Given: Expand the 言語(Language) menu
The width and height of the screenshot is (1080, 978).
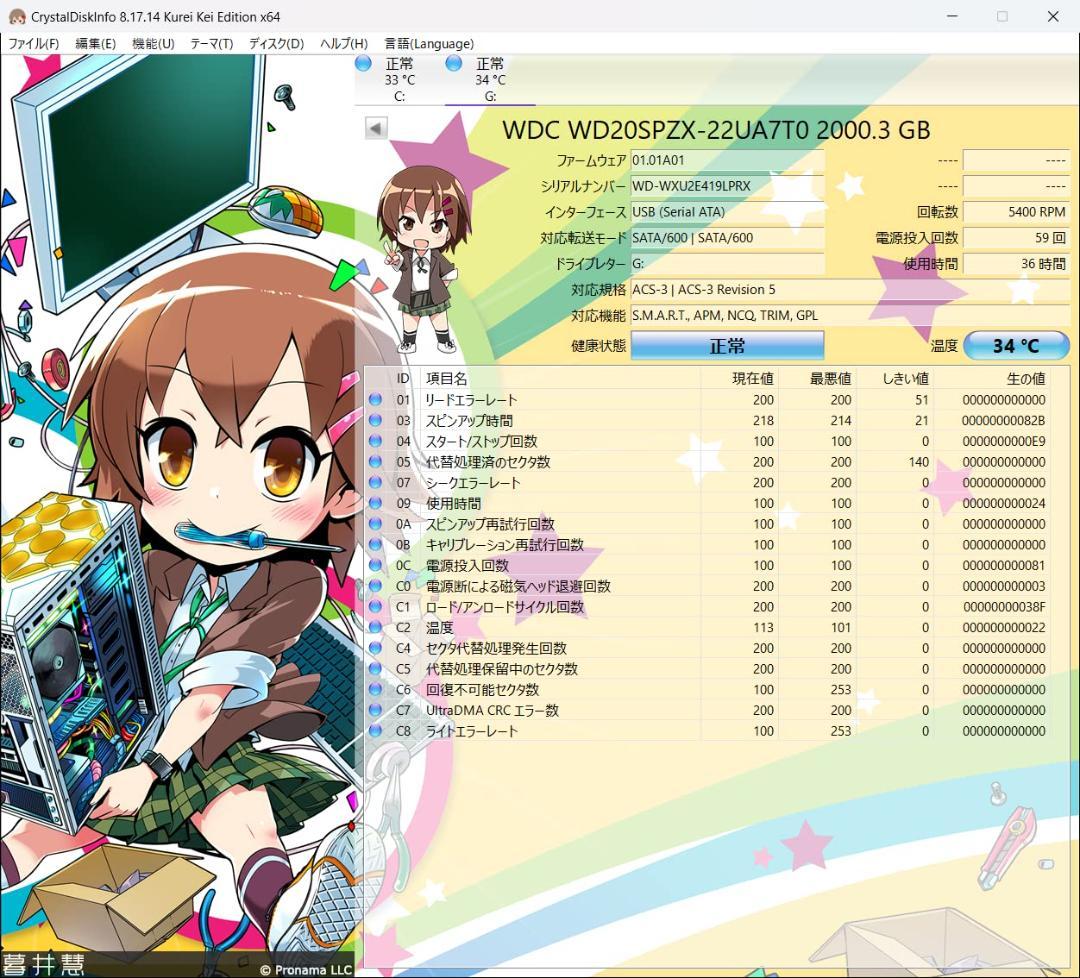Looking at the screenshot, I should point(429,44).
